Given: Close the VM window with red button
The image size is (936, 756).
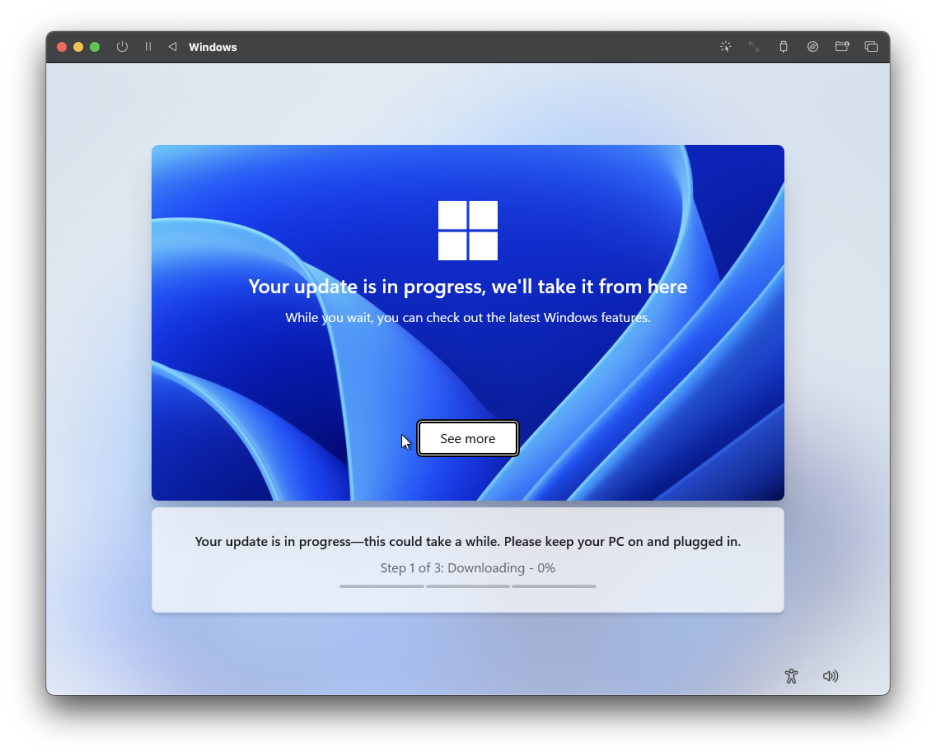Looking at the screenshot, I should [x=61, y=47].
